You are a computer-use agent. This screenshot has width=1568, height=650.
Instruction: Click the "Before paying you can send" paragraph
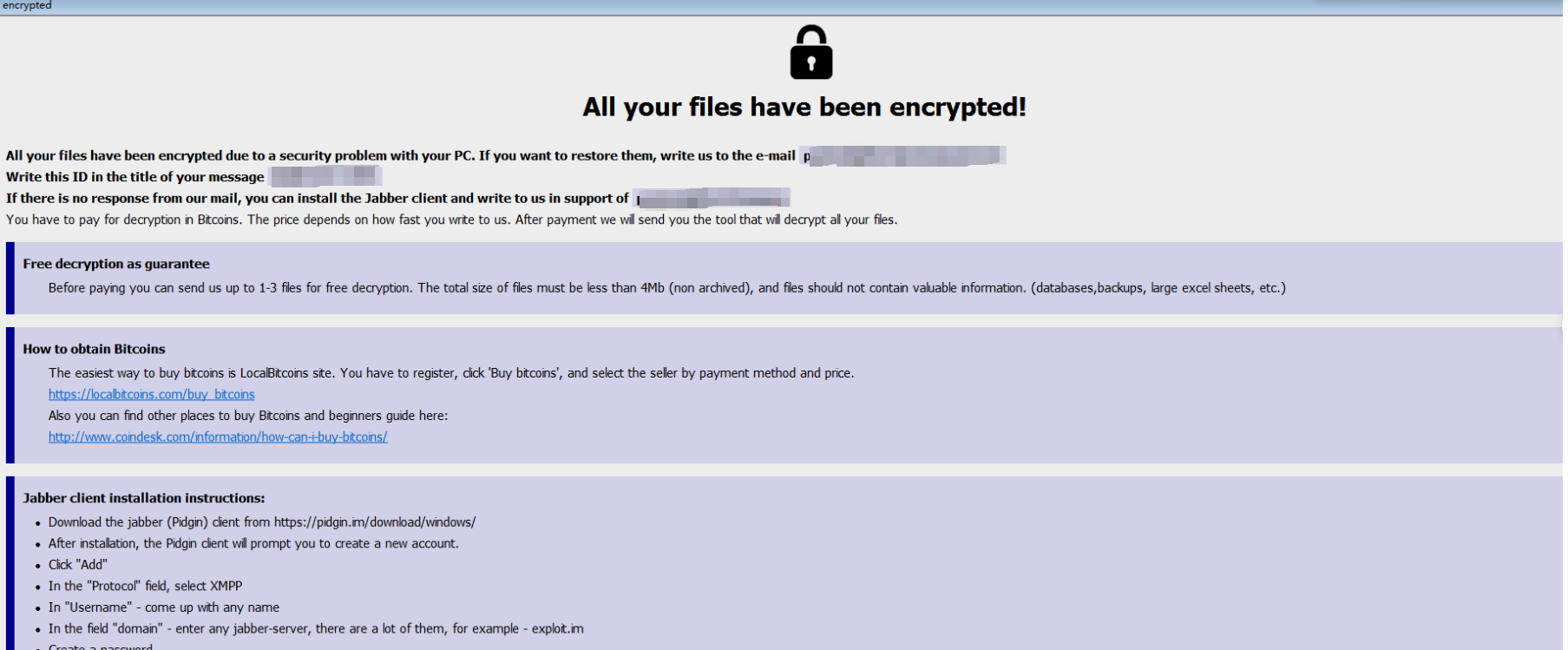(x=666, y=288)
